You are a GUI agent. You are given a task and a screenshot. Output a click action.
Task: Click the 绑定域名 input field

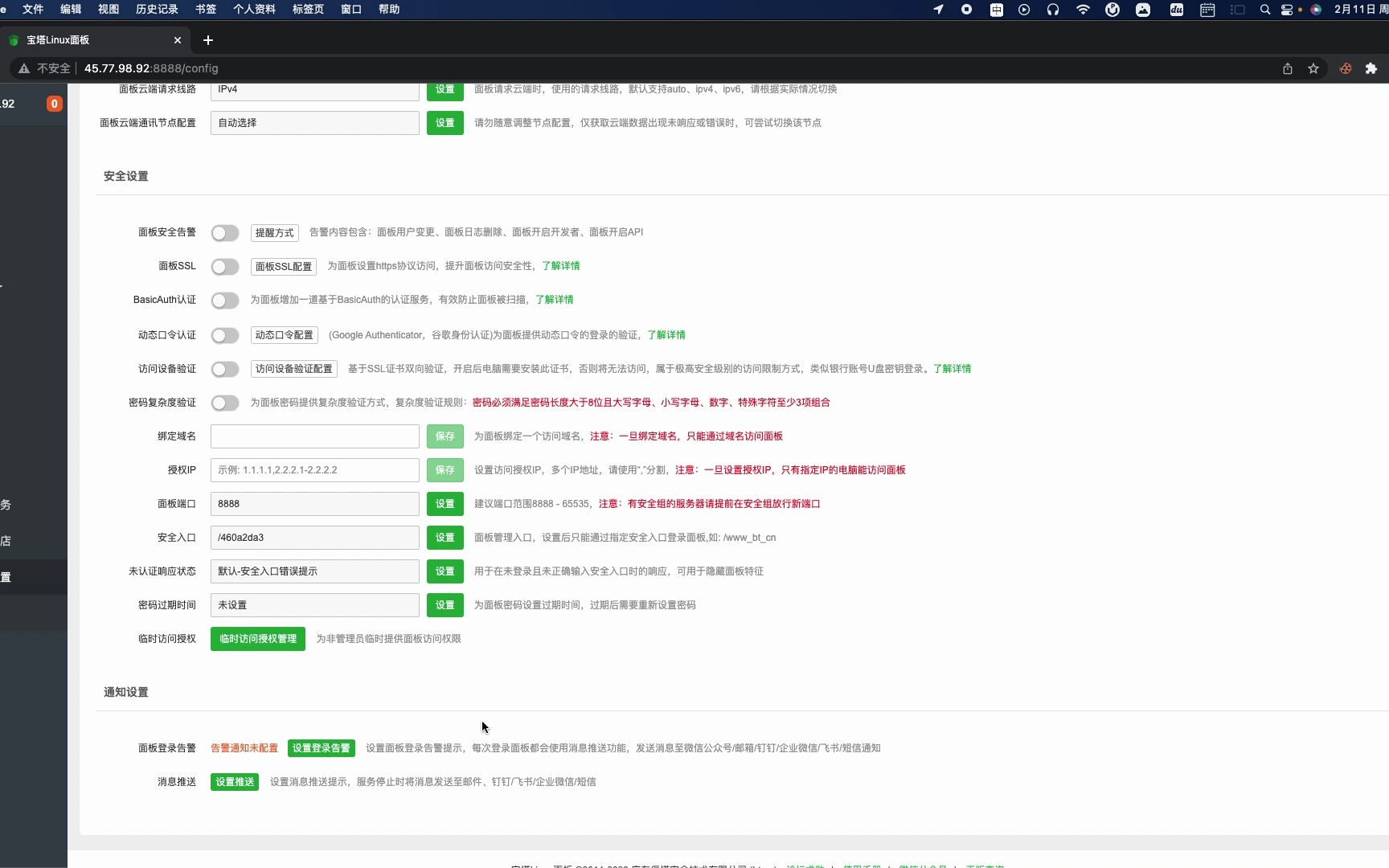coord(315,436)
